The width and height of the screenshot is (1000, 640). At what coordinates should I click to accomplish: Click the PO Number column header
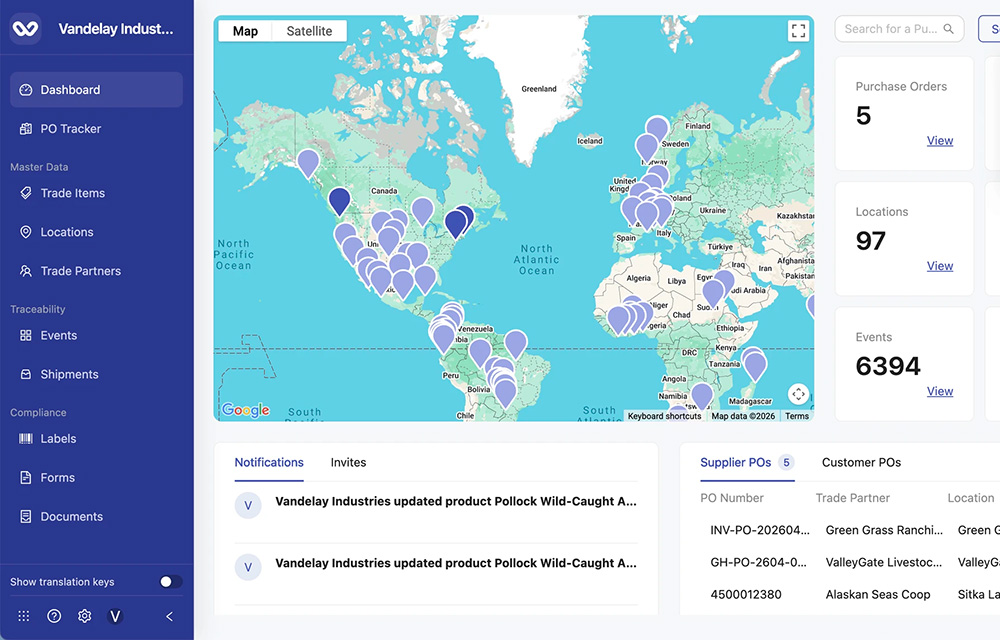point(732,498)
